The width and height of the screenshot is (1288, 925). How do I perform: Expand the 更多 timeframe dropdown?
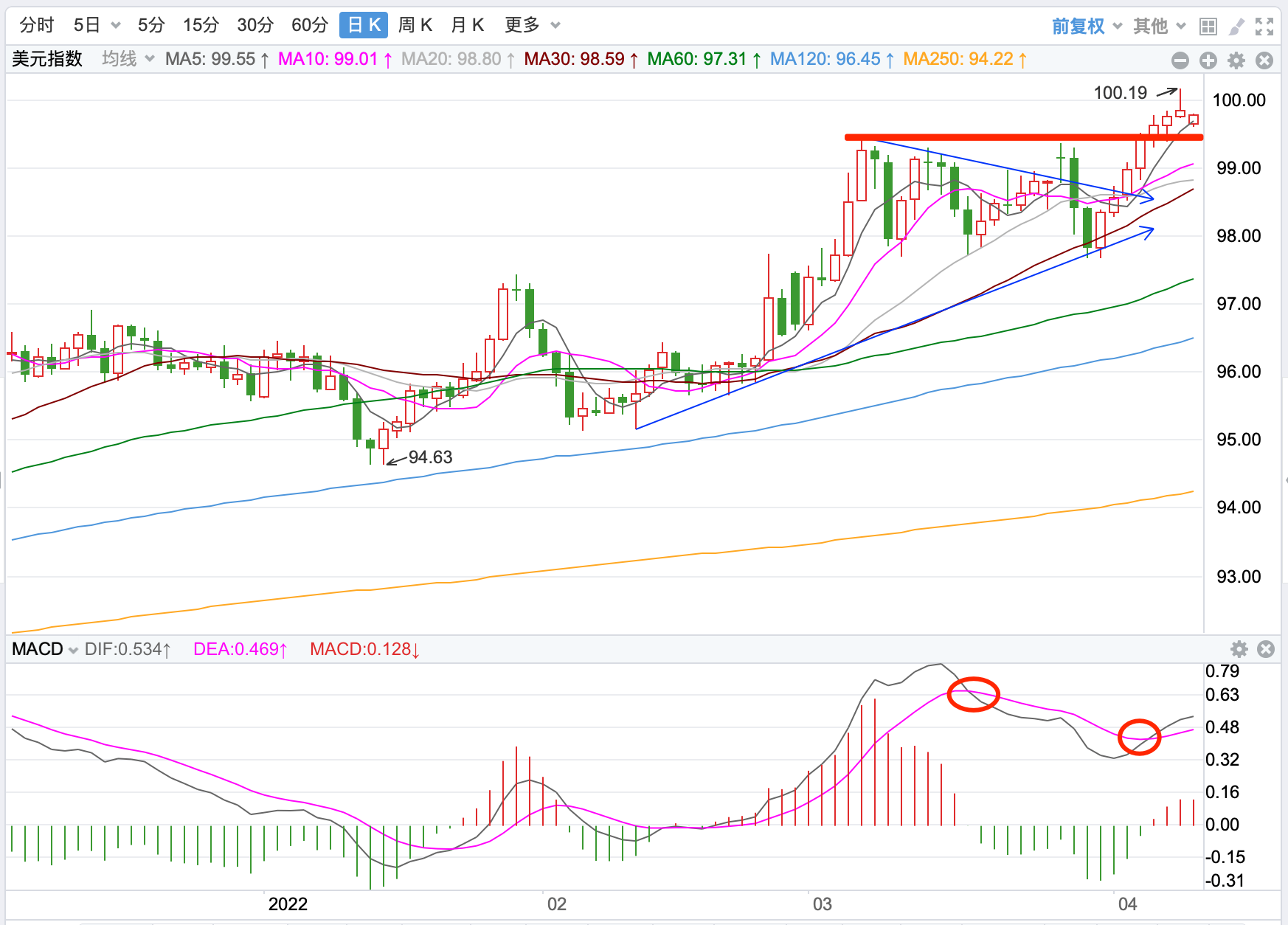point(532,25)
